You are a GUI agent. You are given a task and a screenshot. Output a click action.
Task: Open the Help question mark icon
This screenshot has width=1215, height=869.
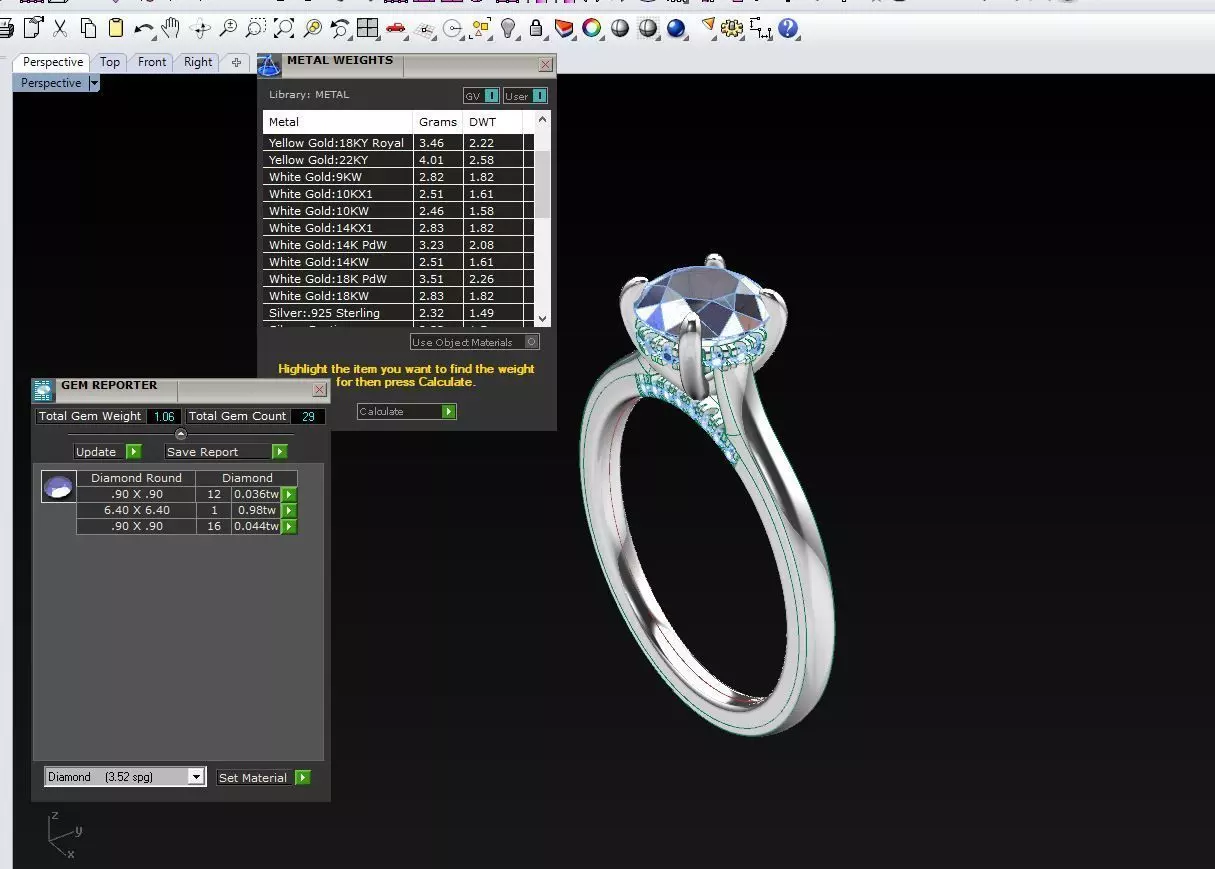point(788,28)
